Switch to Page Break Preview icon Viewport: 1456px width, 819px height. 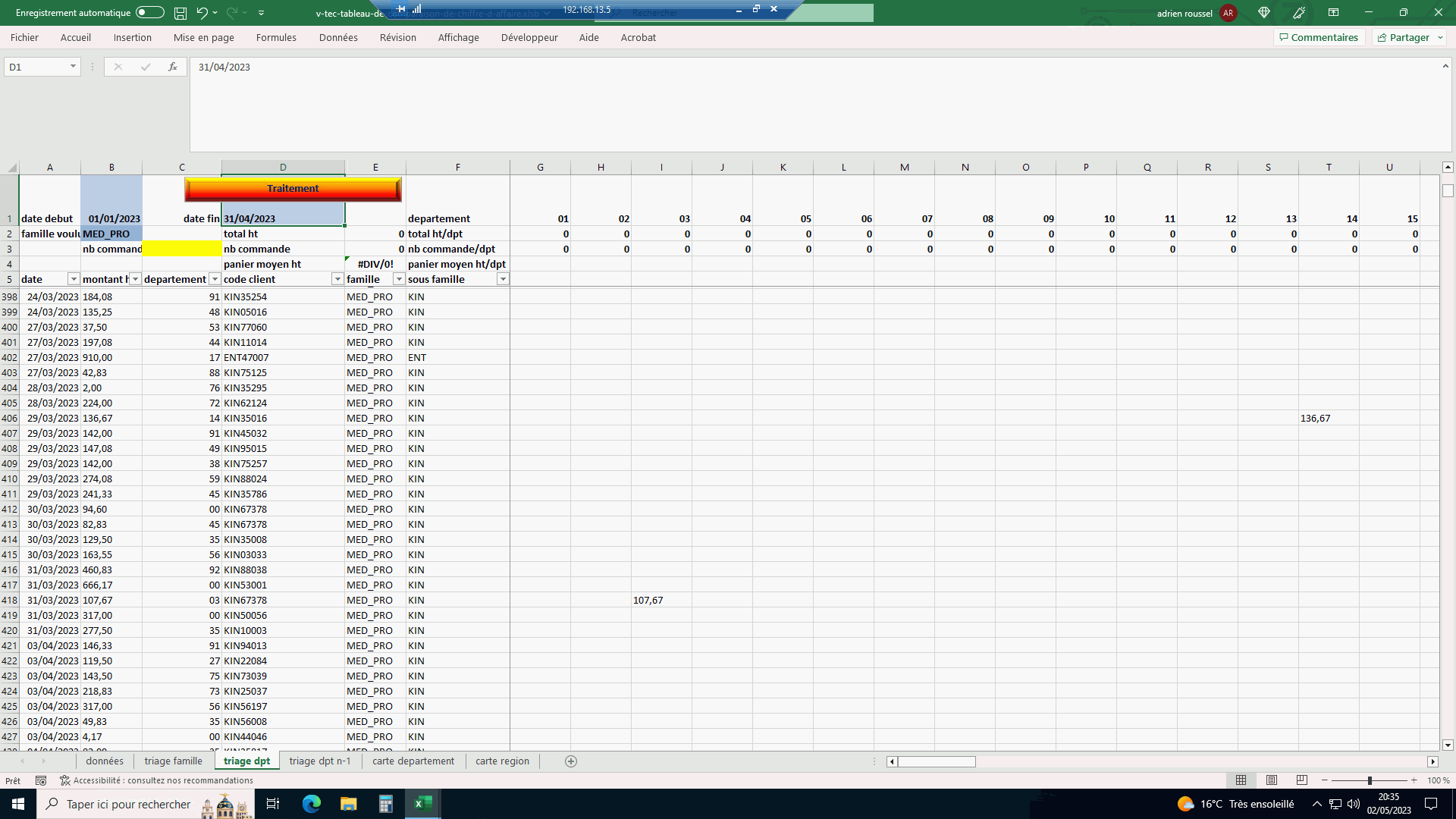click(1302, 780)
